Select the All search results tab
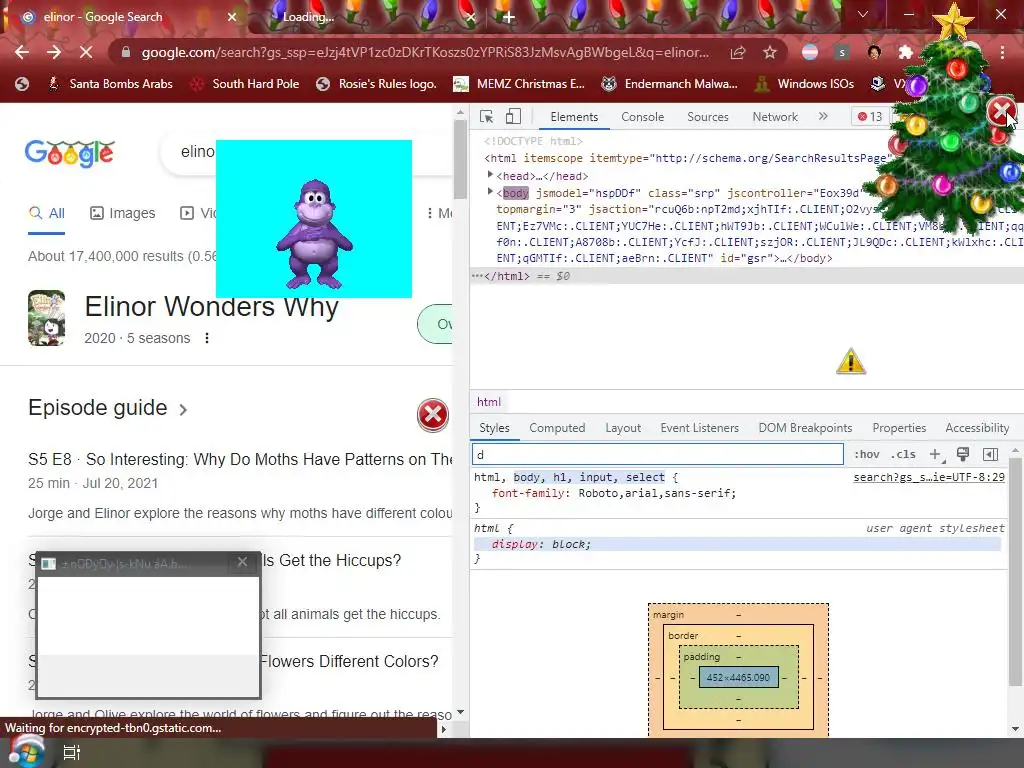The height and width of the screenshot is (768, 1024). coord(47,213)
